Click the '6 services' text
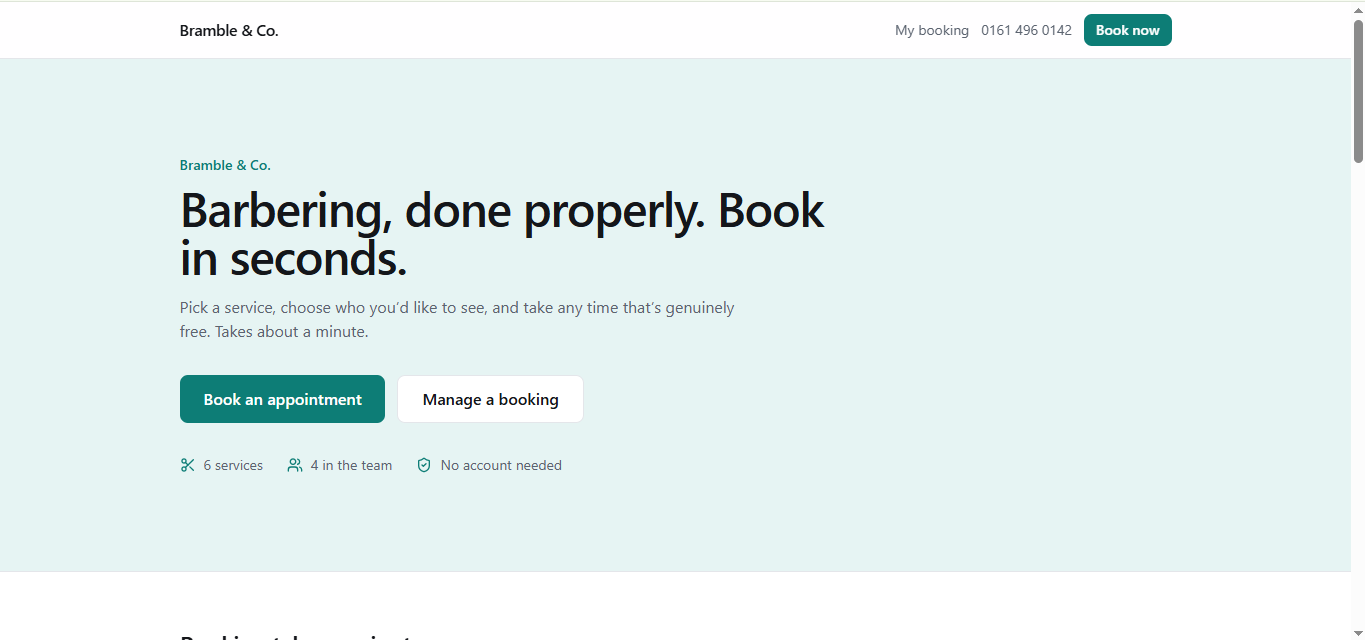This screenshot has height=640, width=1365. (233, 465)
